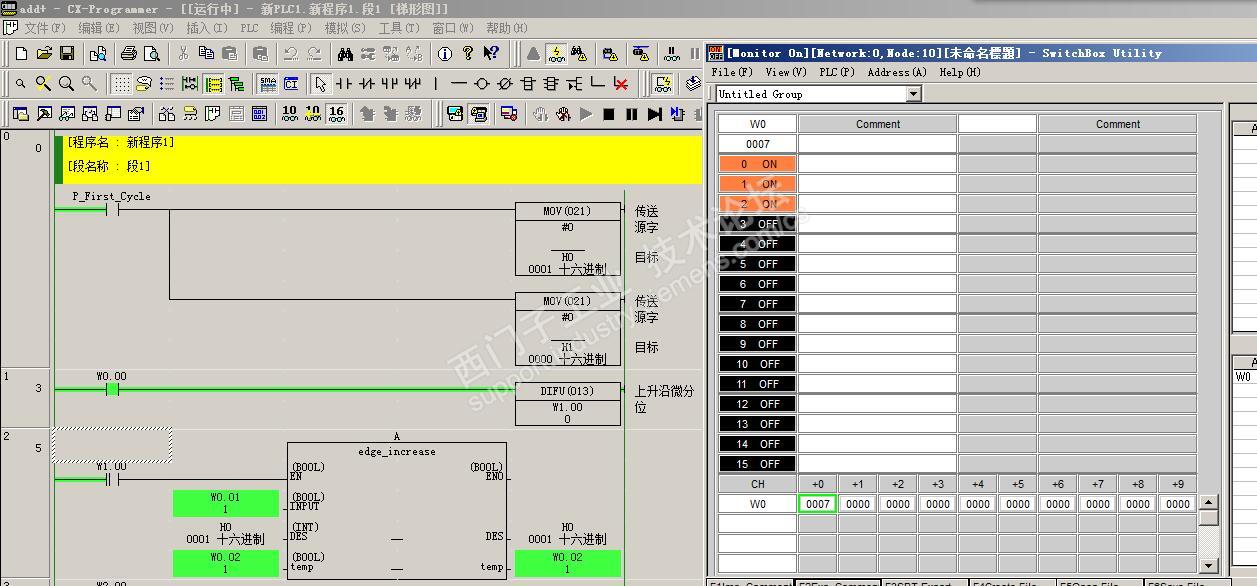Select edge_increase function block
This screenshot has width=1257, height=586.
tap(397, 510)
